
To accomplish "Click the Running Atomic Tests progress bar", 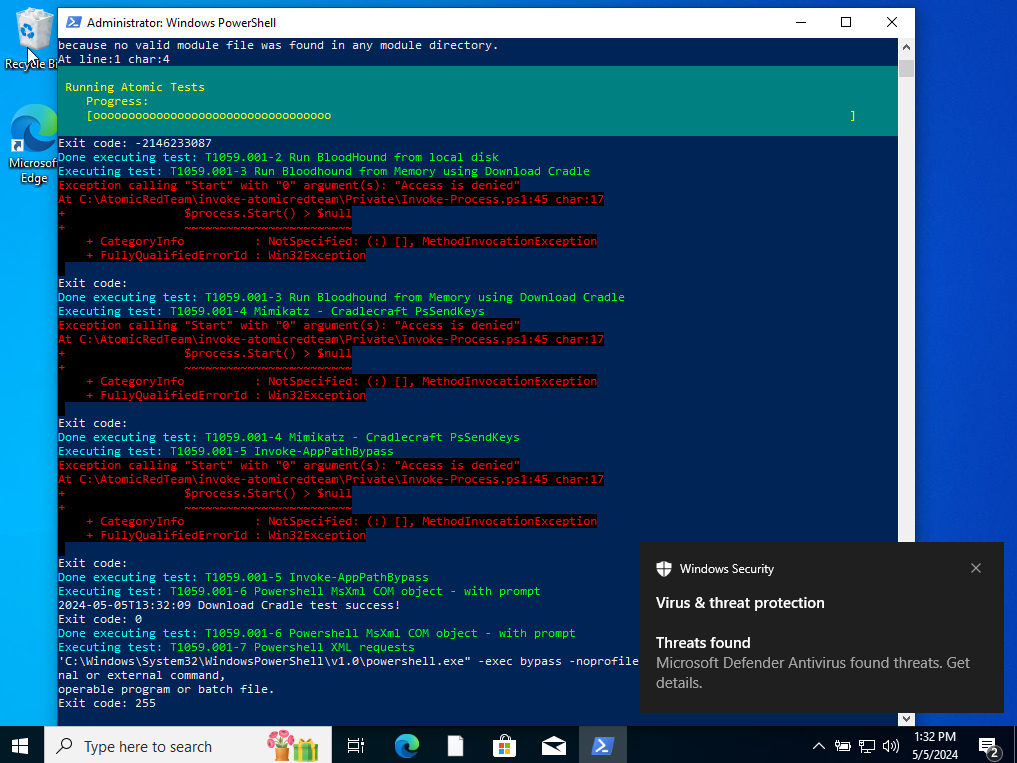I will [x=471, y=115].
